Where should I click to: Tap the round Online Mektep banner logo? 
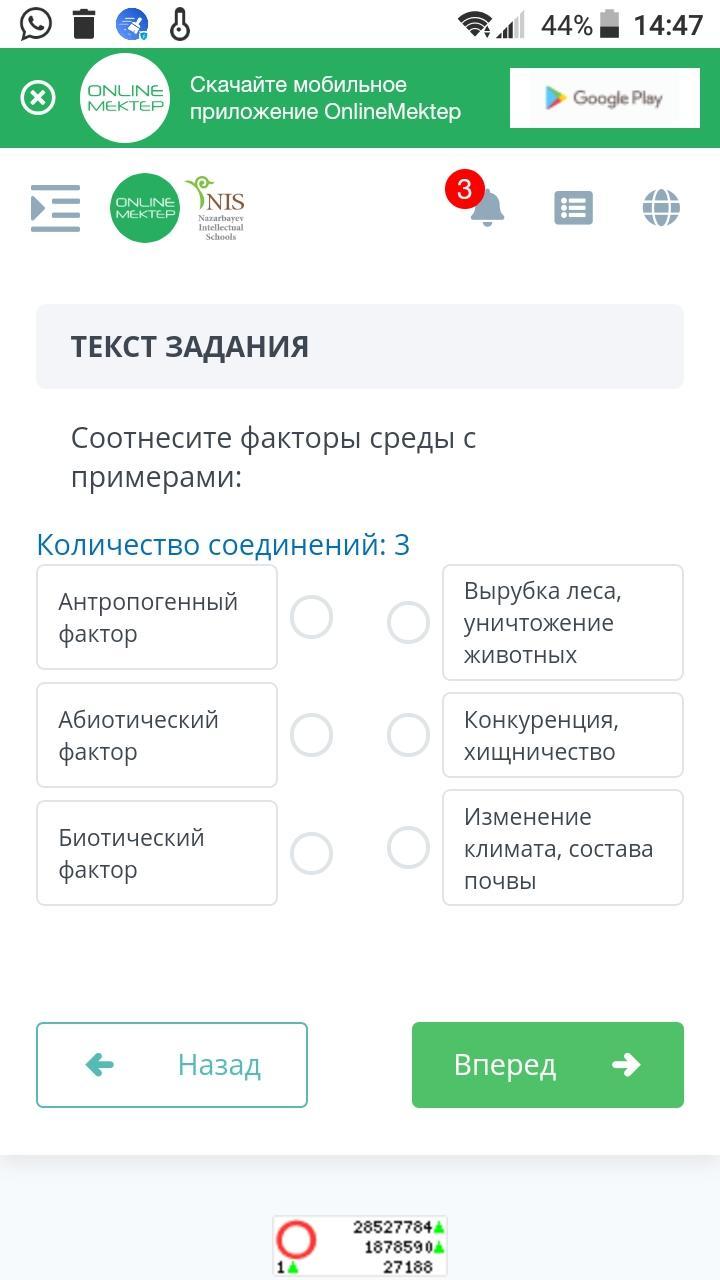pyautogui.click(x=125, y=98)
